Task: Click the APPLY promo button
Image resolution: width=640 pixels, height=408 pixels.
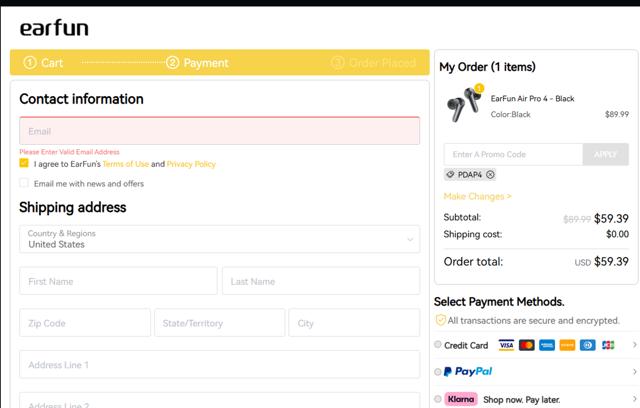Action: coord(606,154)
